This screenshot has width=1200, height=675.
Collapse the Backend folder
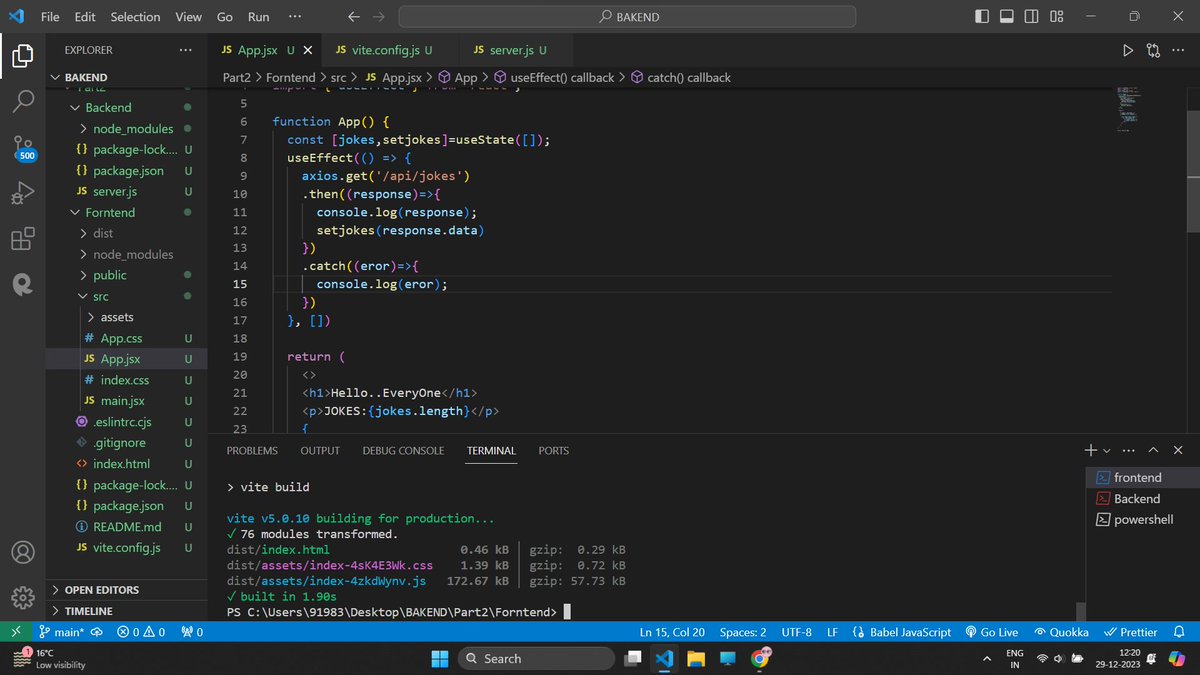(126, 107)
